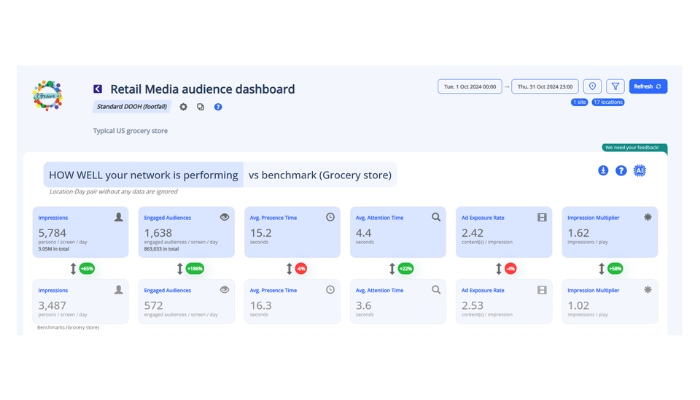Viewport: 700px width, 400px height.
Task: Click the back arrow beside dashboard title
Action: click(x=97, y=89)
